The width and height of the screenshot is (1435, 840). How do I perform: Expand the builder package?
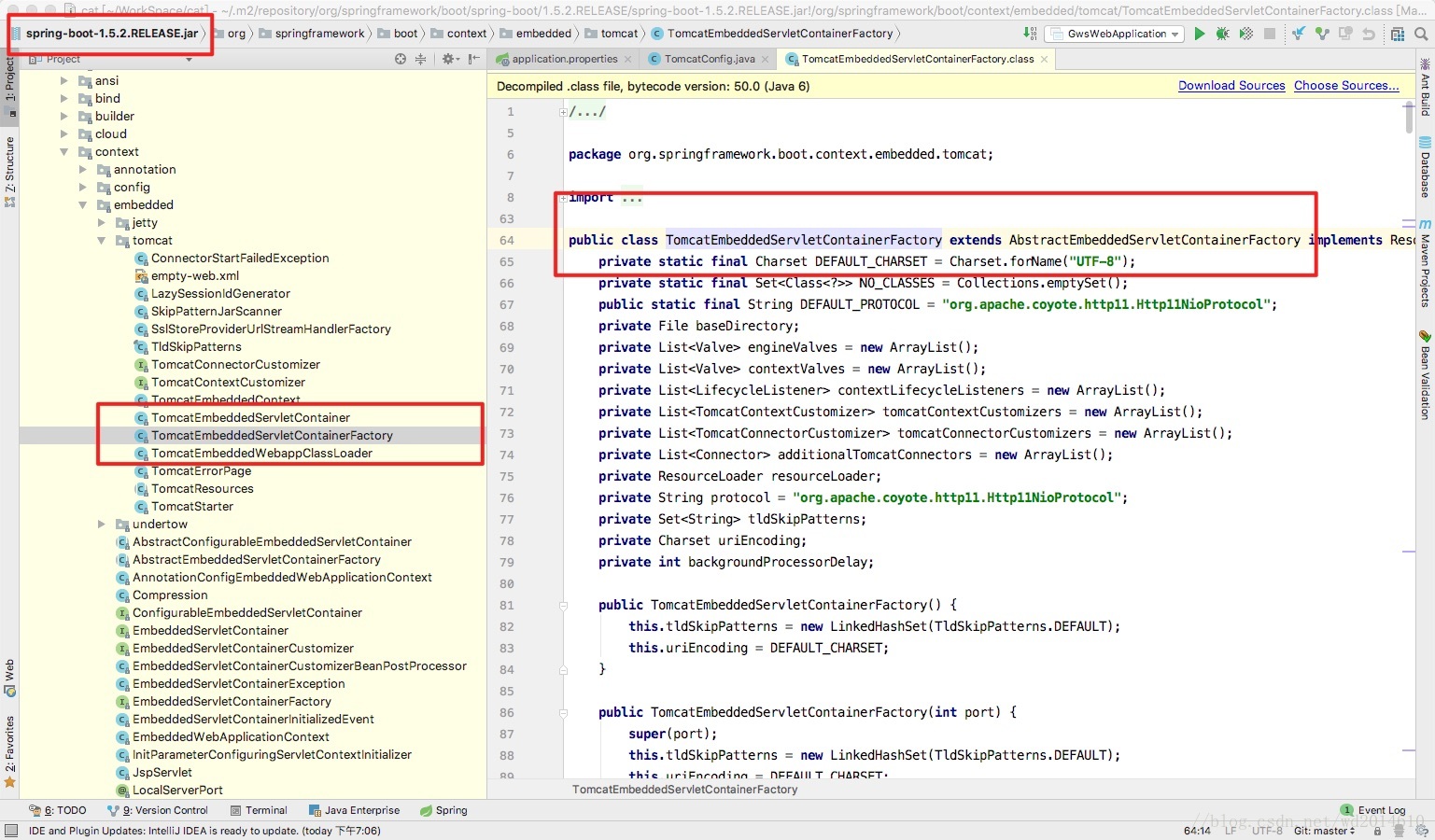pyautogui.click(x=64, y=117)
